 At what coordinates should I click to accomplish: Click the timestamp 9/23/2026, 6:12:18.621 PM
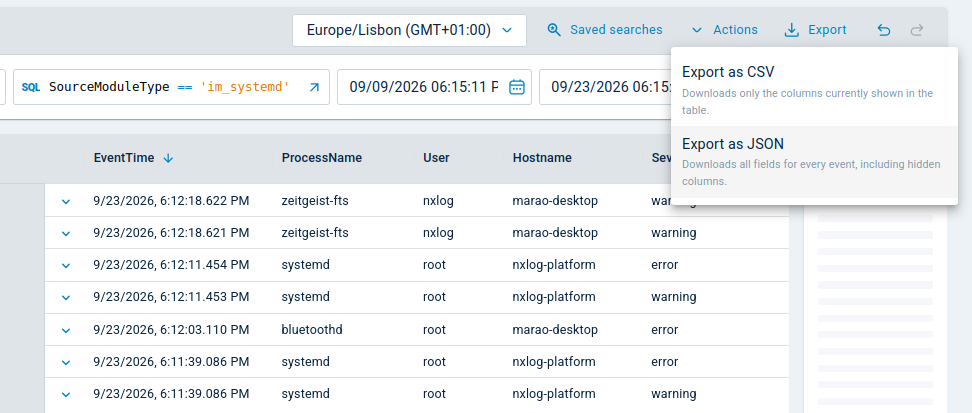[171, 233]
